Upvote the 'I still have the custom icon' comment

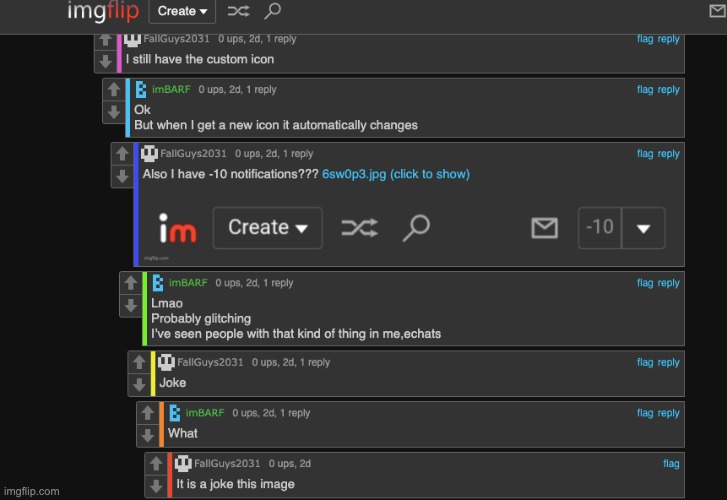105,41
